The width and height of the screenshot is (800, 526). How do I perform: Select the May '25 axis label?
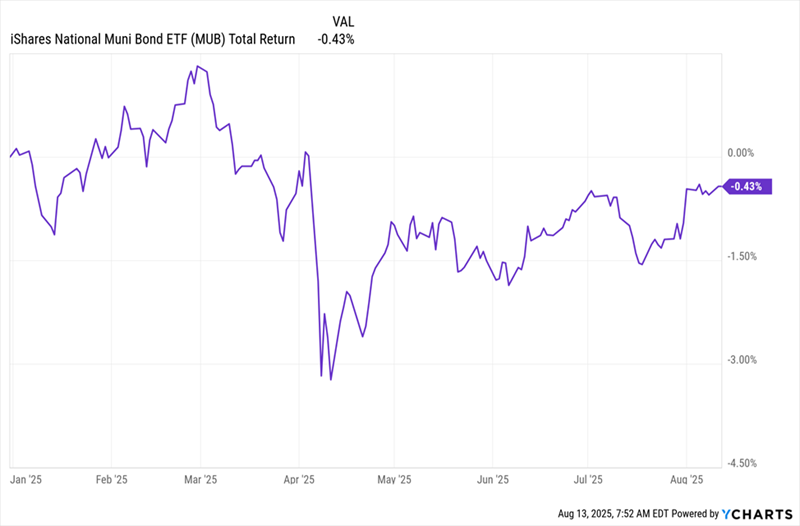[x=395, y=478]
